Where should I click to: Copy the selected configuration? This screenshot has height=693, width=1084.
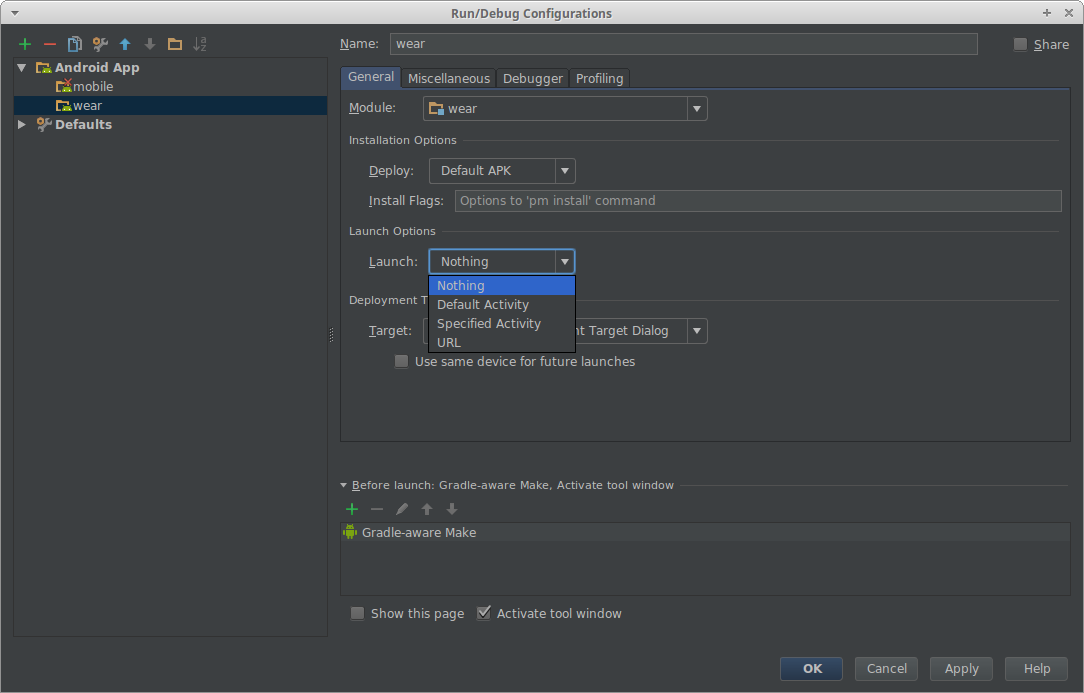coord(75,44)
